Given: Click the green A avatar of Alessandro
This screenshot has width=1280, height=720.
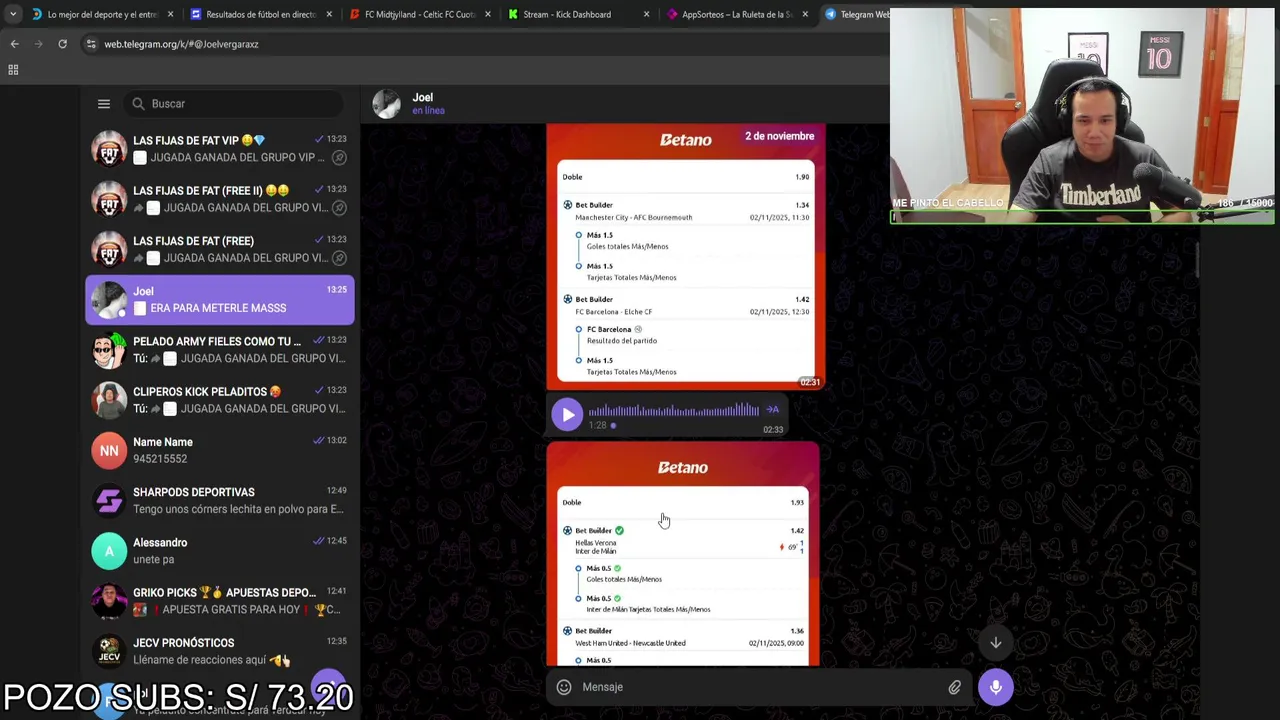Looking at the screenshot, I should (x=109, y=551).
